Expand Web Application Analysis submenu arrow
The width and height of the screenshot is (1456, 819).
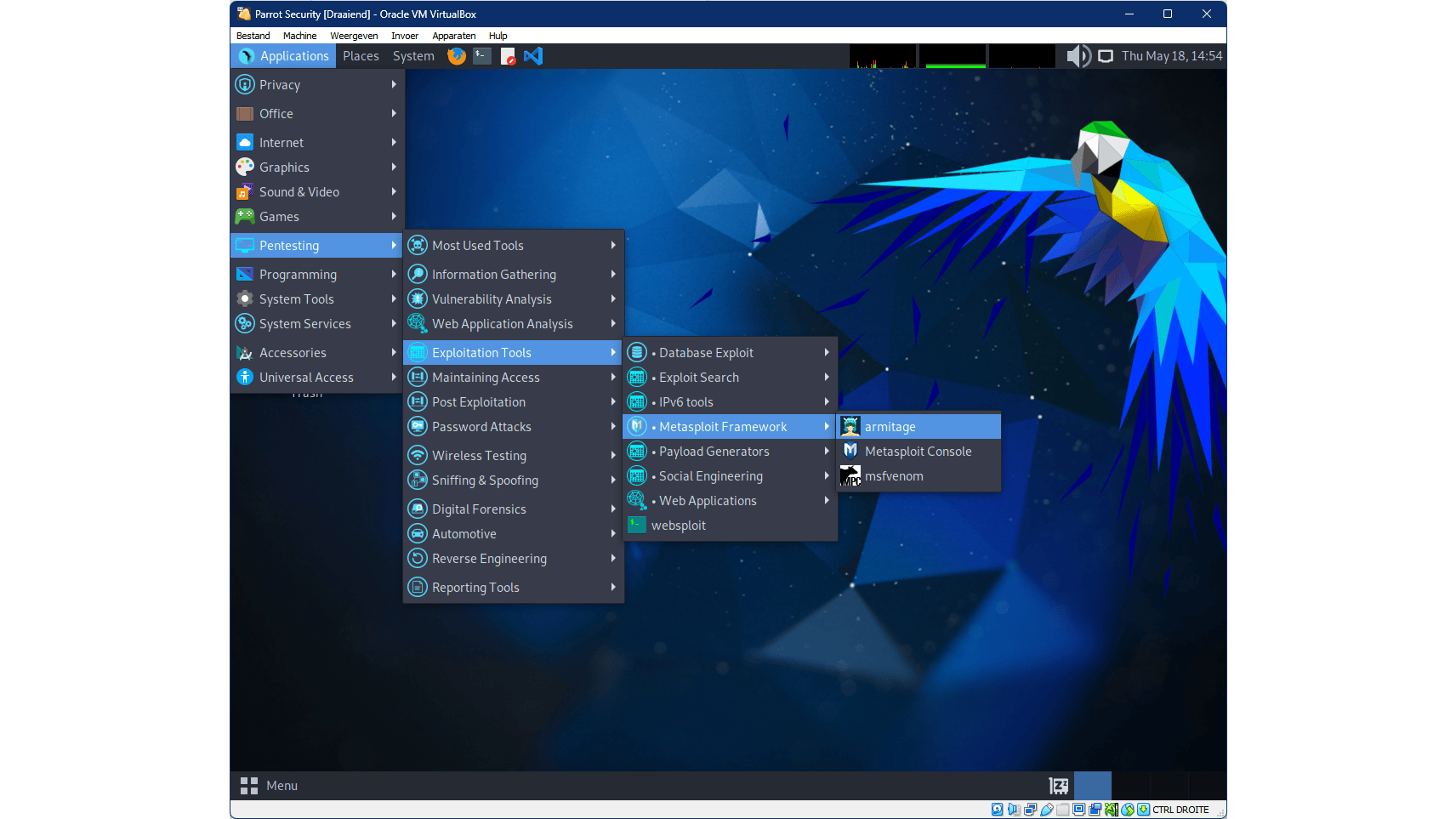(613, 324)
